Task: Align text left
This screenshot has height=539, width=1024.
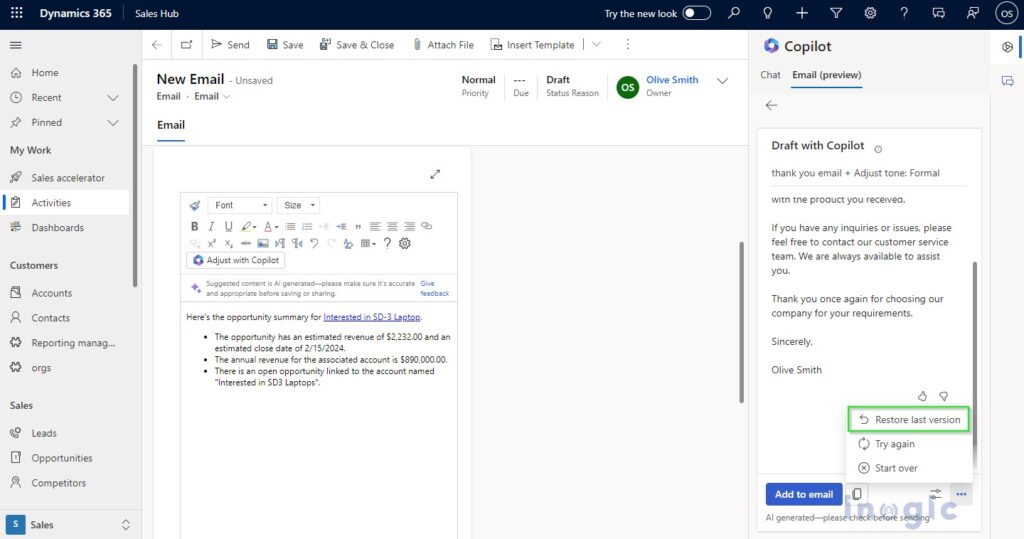Action: [375, 227]
